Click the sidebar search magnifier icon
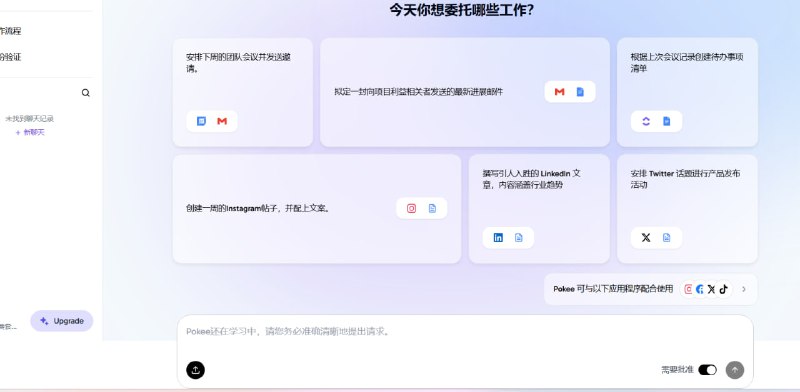Image resolution: width=800 pixels, height=392 pixels. click(86, 93)
